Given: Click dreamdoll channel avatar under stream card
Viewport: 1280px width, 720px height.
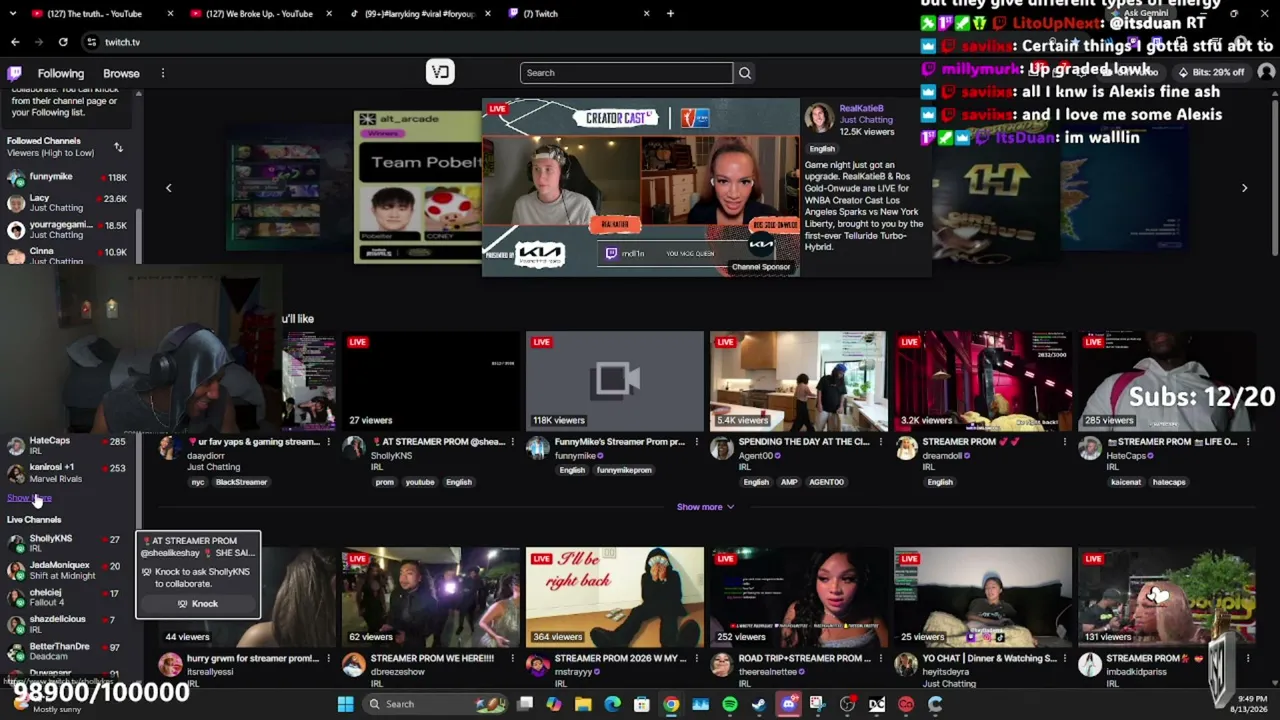Looking at the screenshot, I should coord(906,449).
